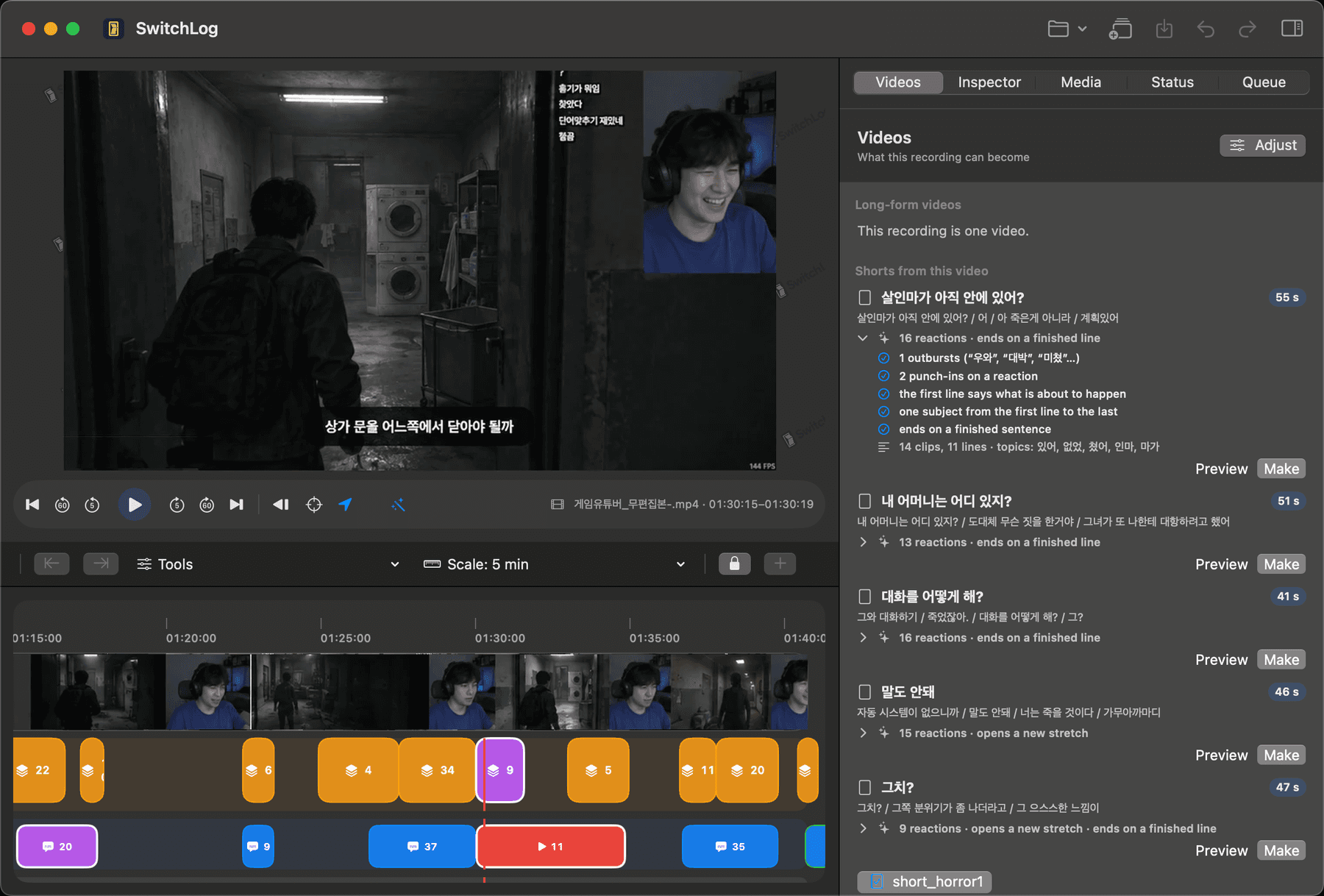Image resolution: width=1324 pixels, height=896 pixels.
Task: Switch to the Queue tab
Action: point(1264,82)
